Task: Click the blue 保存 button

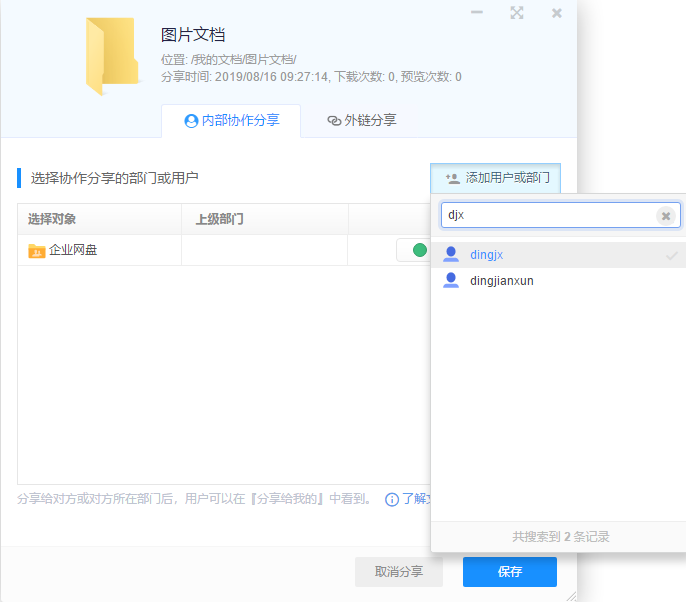Action: point(510,572)
